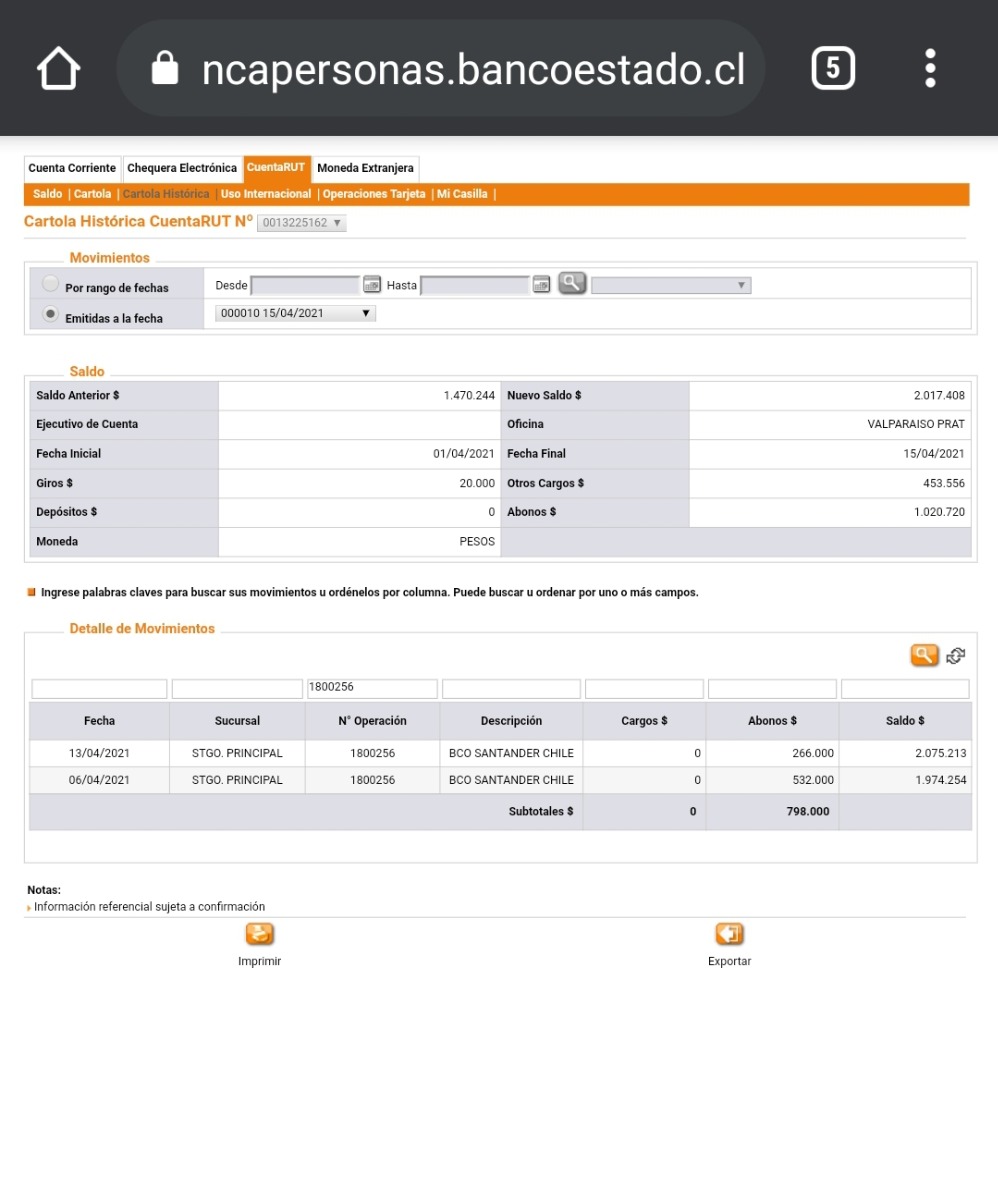The height and width of the screenshot is (1200, 998).
Task: Tap the browser home icon
Action: tap(58, 70)
